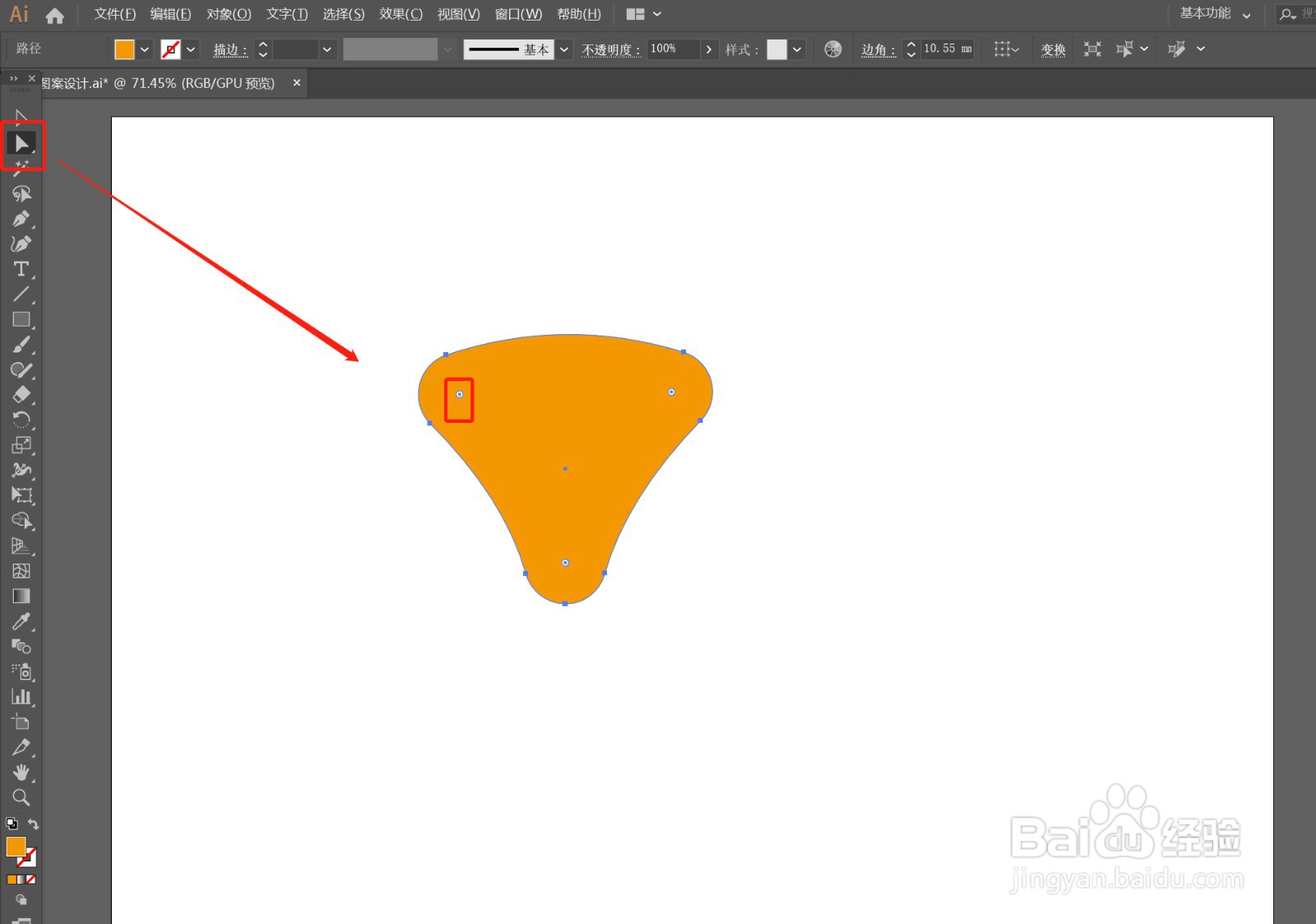
Task: Select the Artboard tool
Action: pos(21,722)
